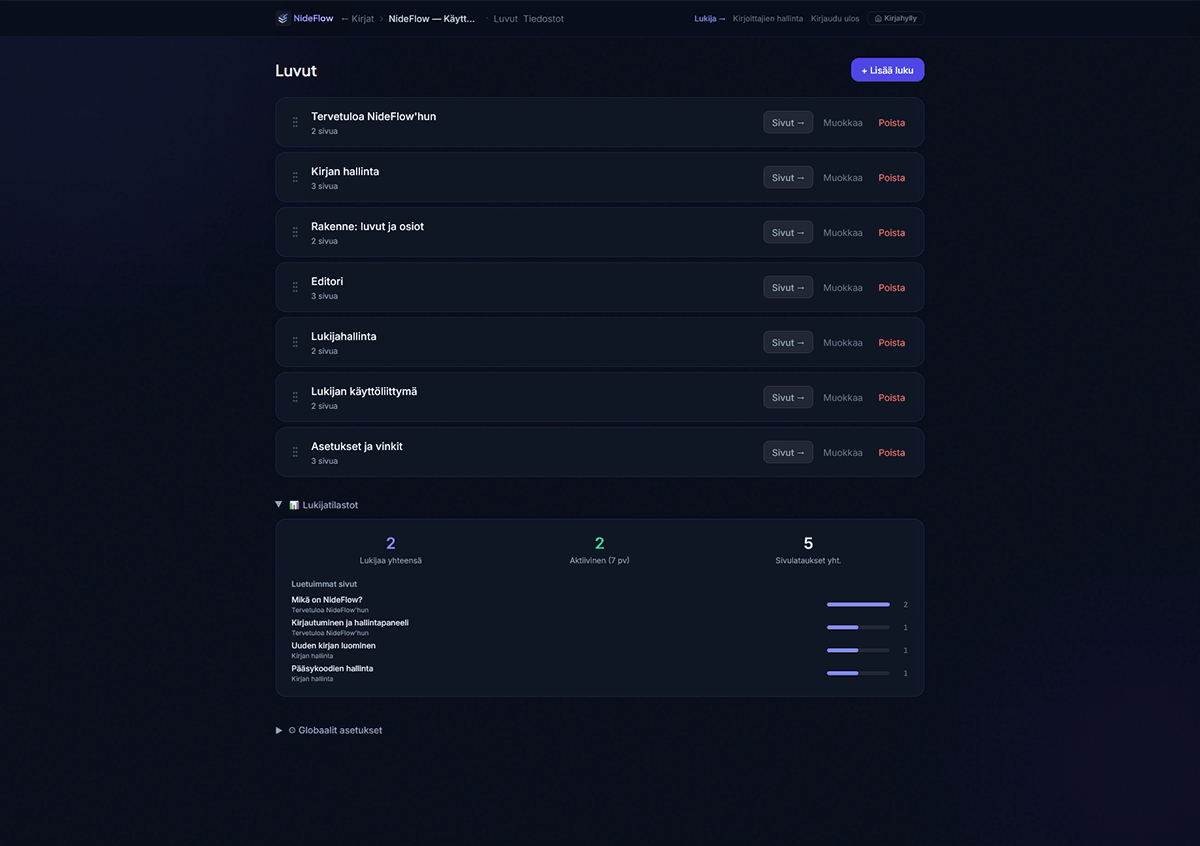Grab the drag handle of Rakenne: luvut ja osiot
The height and width of the screenshot is (846, 1200).
295,232
